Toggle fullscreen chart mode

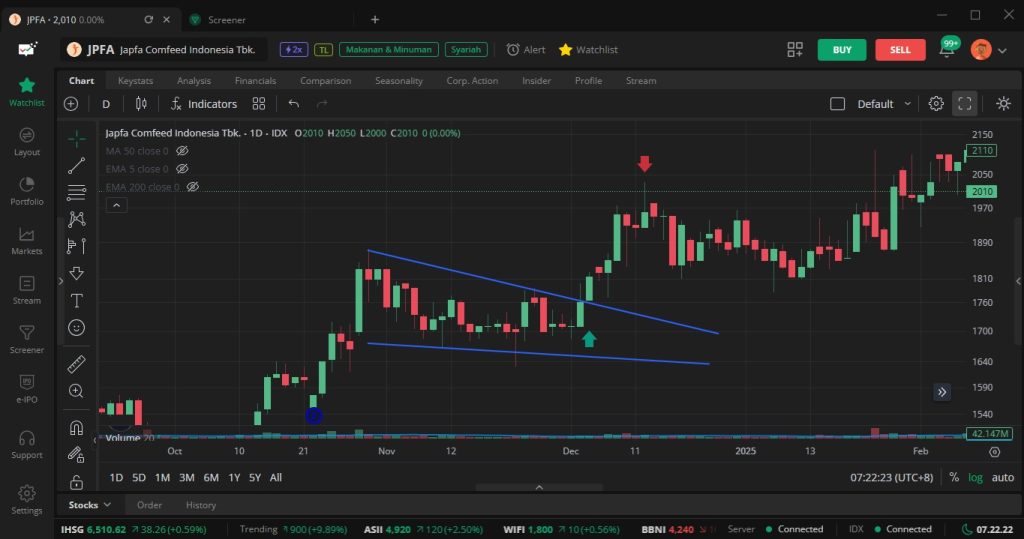tap(965, 104)
